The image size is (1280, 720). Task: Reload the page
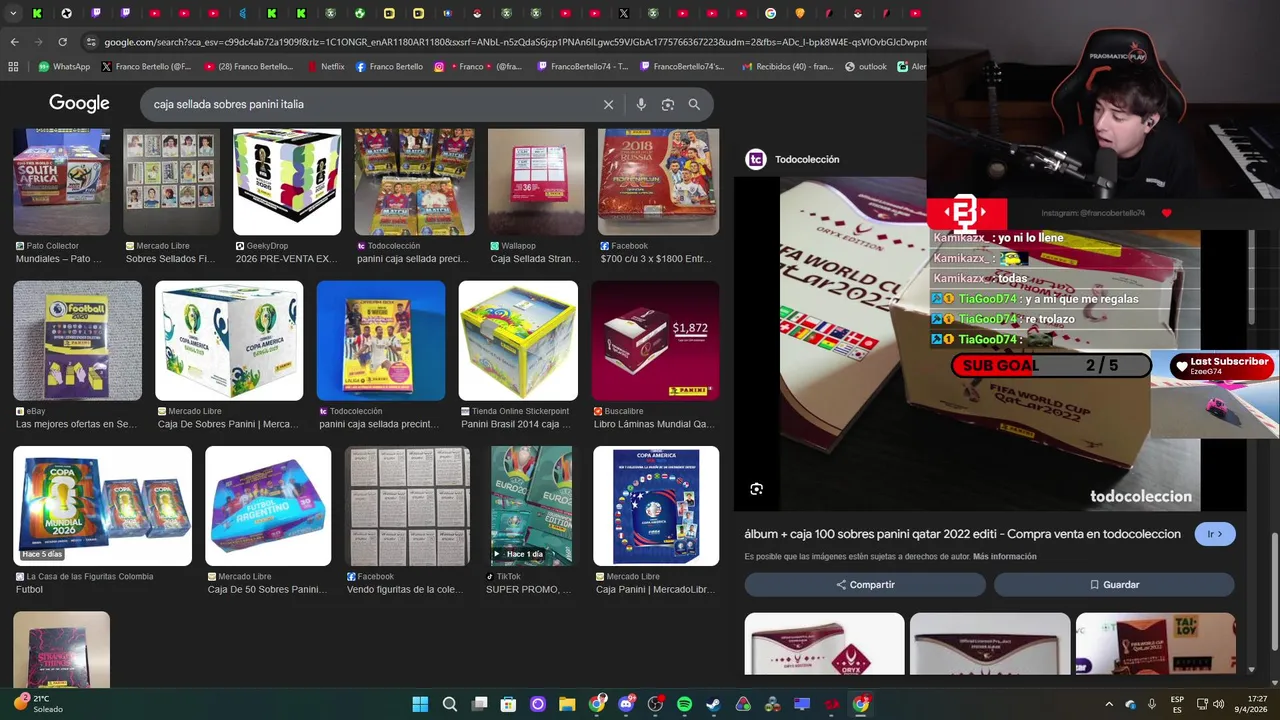(x=62, y=42)
